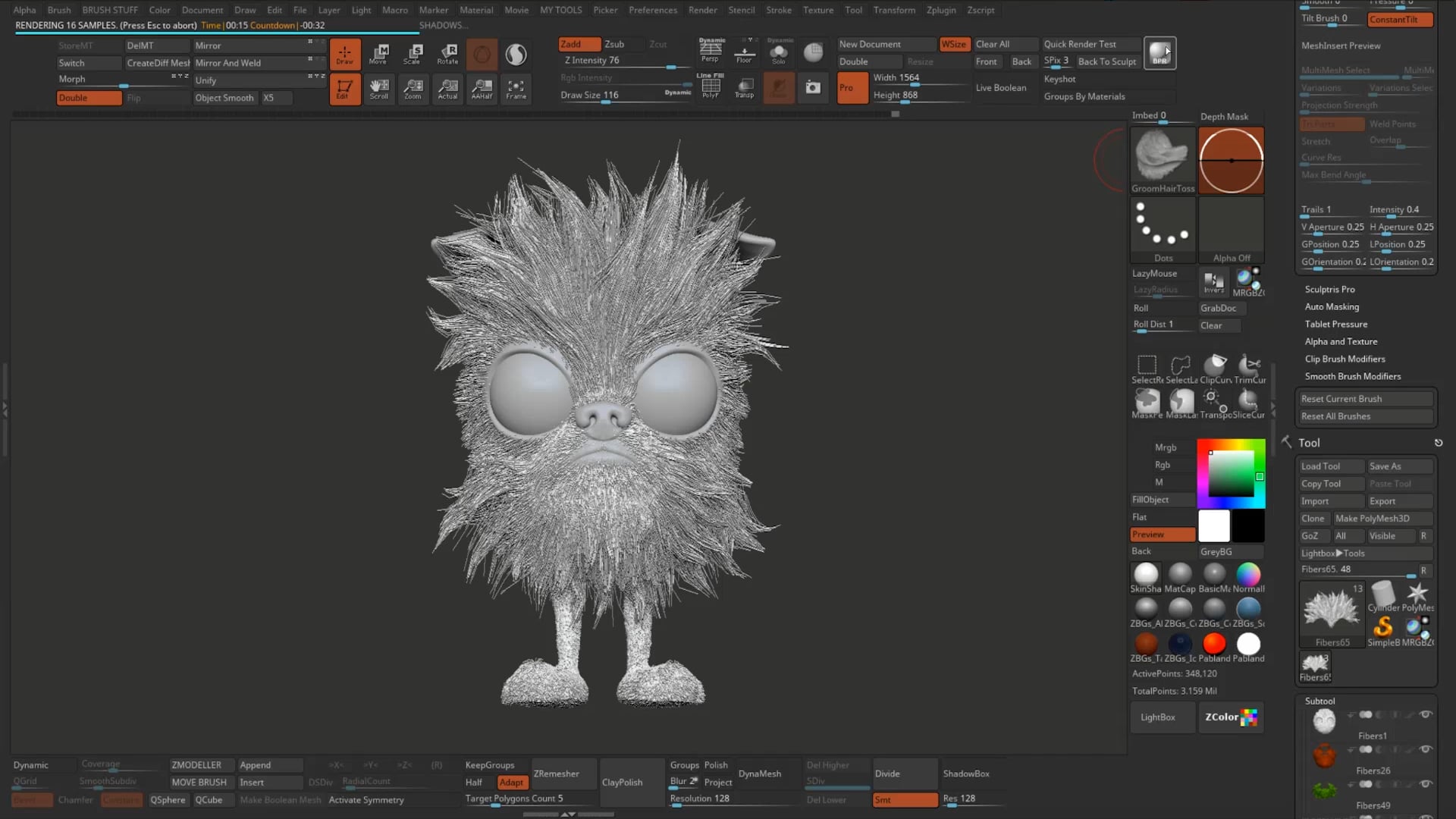Toggle the WSize button
The image size is (1456, 819).
coord(954,44)
